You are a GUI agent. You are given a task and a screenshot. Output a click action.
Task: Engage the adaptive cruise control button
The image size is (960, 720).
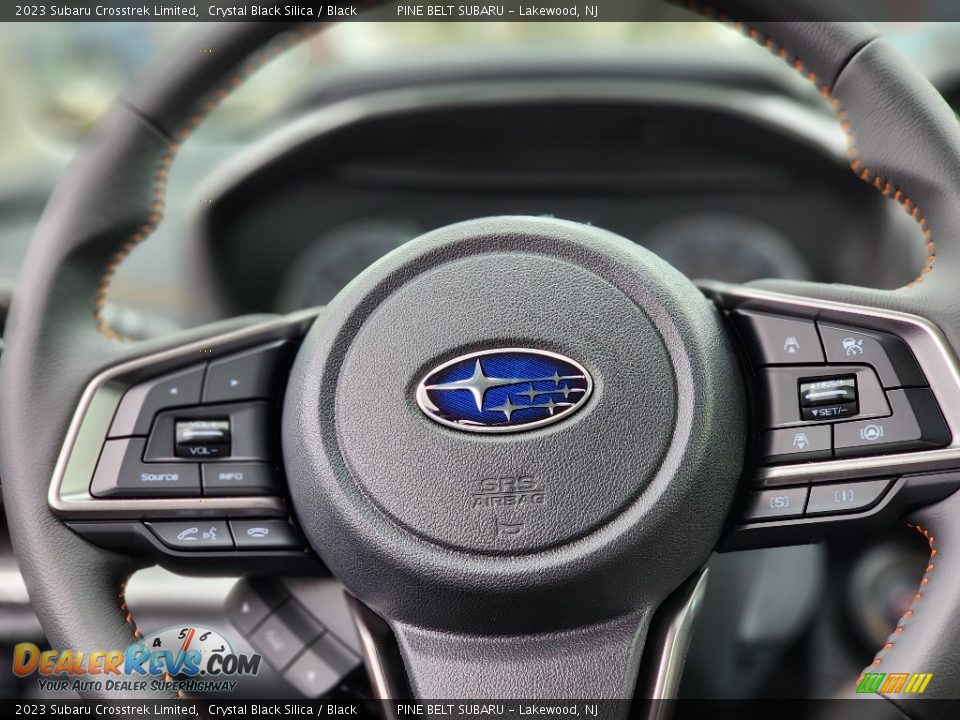(854, 346)
